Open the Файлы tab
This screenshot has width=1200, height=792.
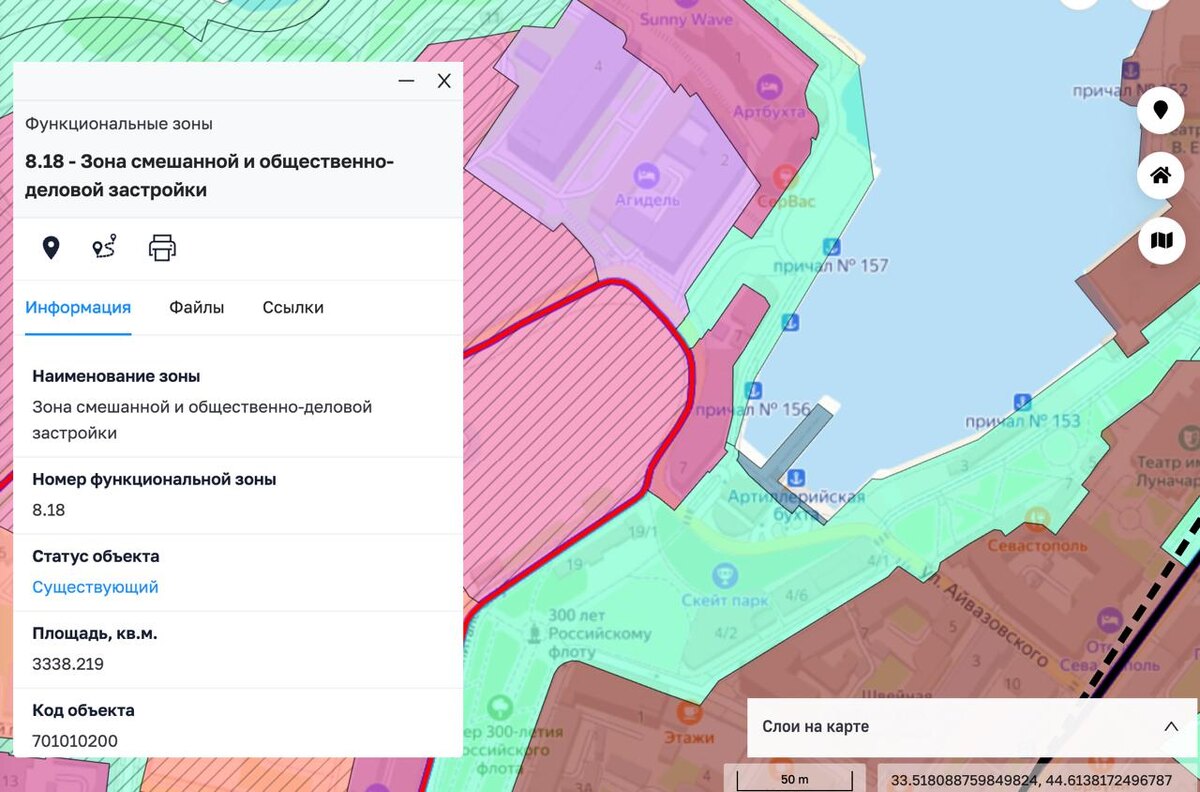197,307
